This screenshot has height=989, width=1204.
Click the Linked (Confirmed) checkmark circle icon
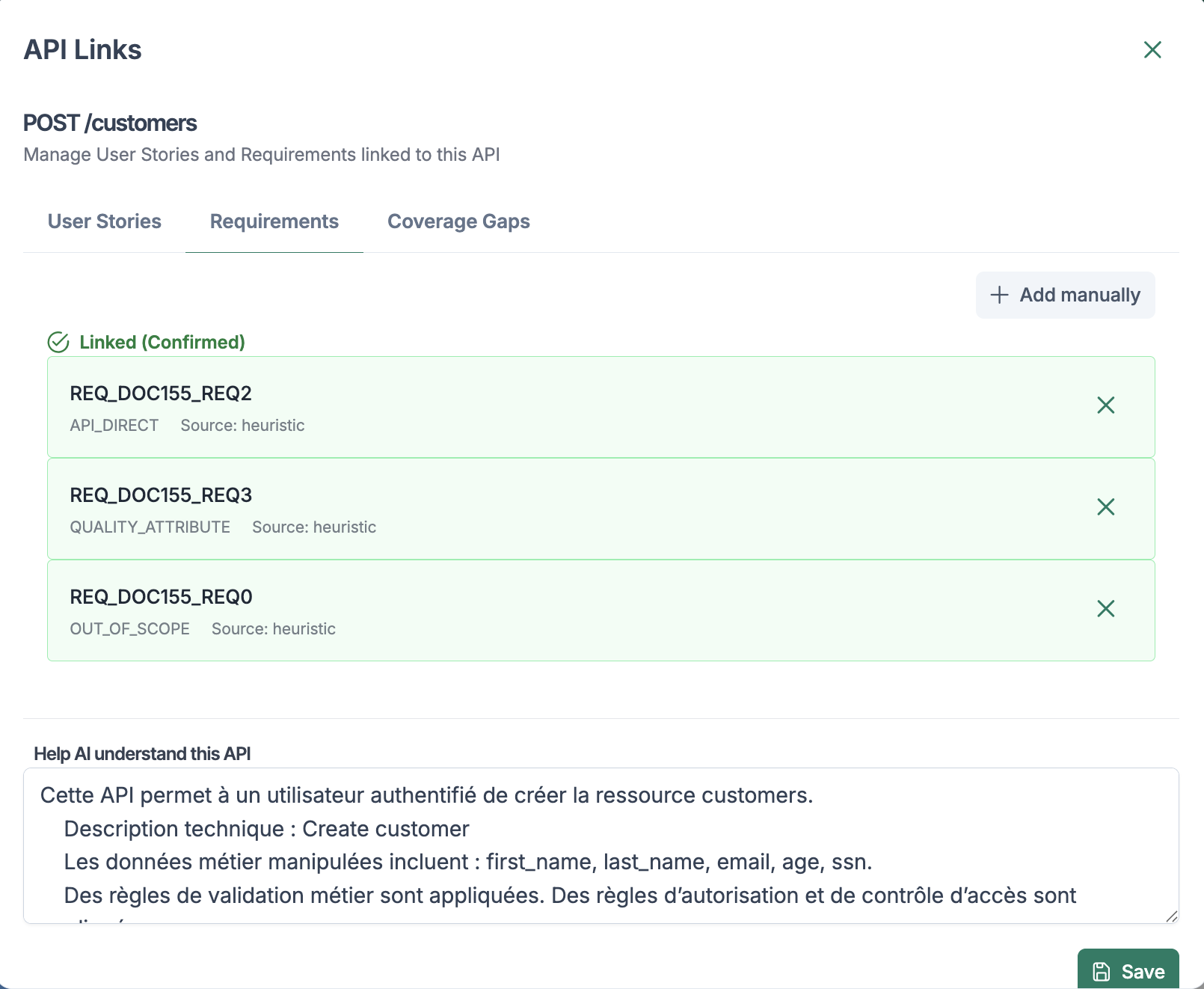click(x=58, y=343)
